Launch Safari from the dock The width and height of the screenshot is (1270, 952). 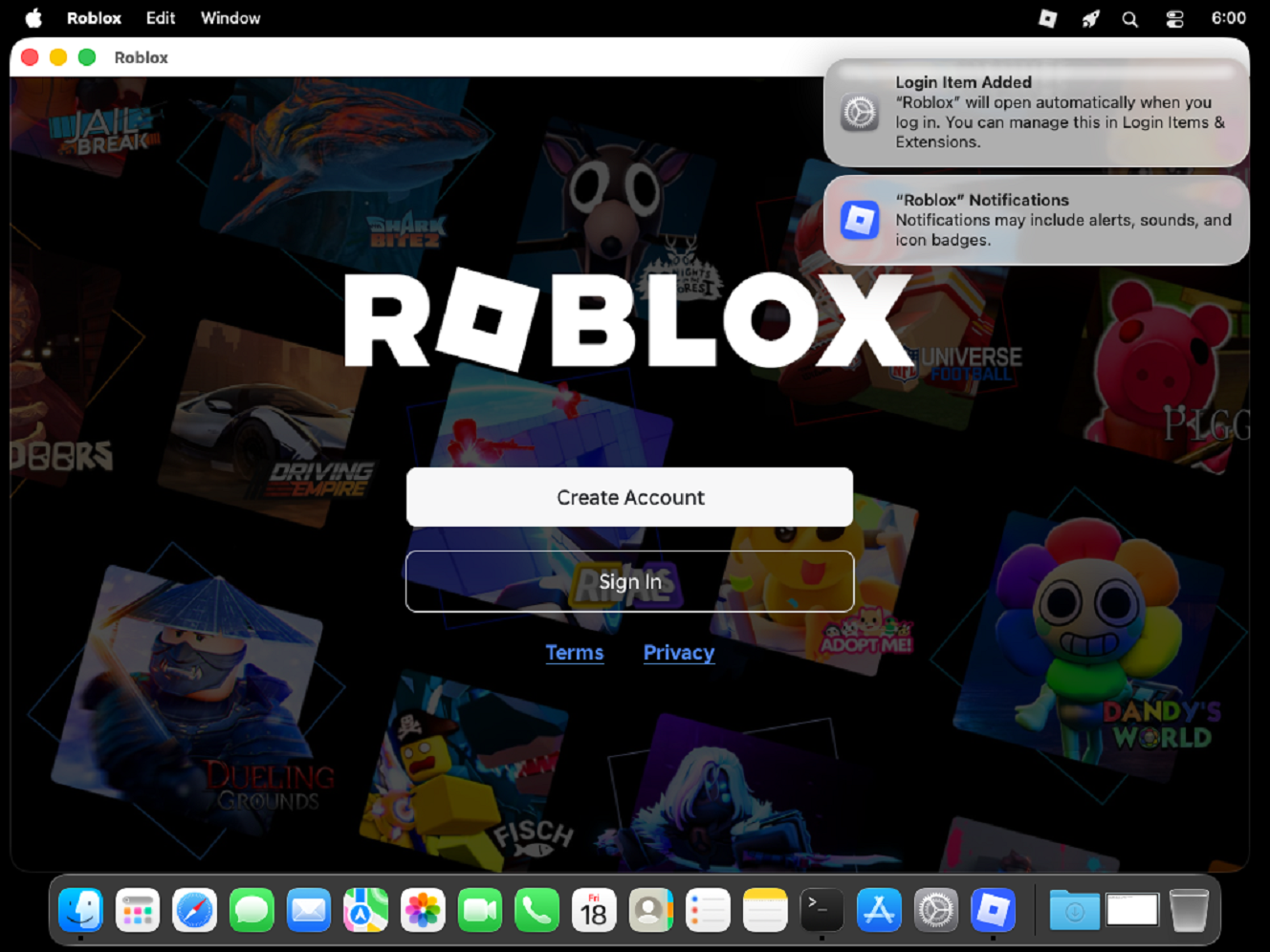194,910
